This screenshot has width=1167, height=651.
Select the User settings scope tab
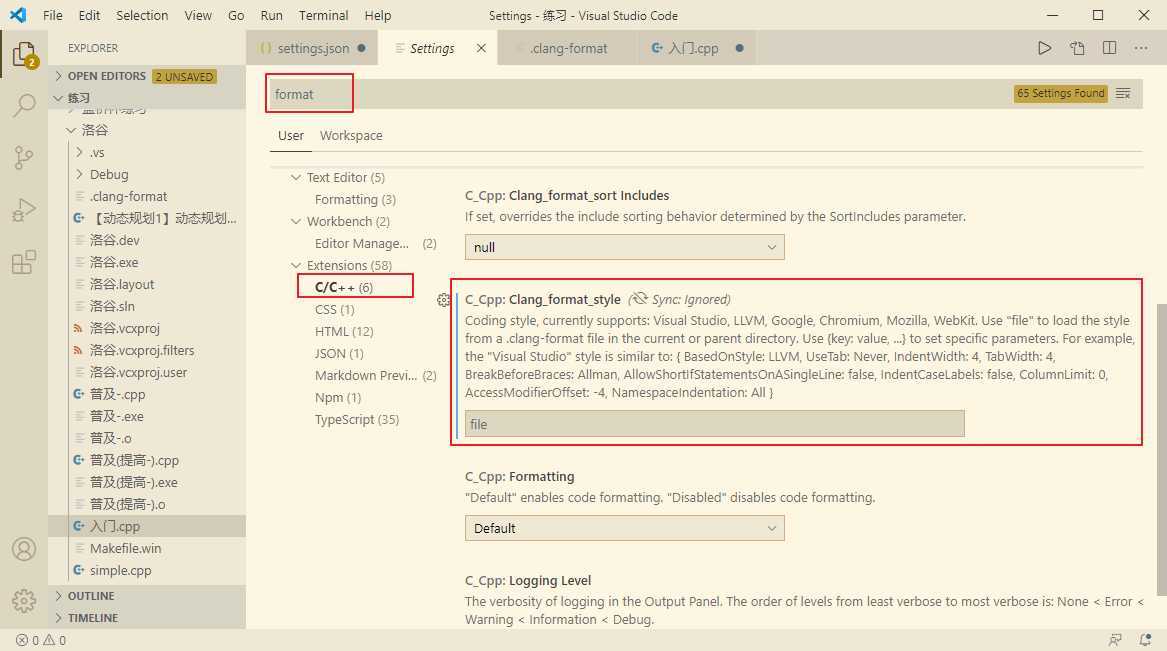(291, 135)
